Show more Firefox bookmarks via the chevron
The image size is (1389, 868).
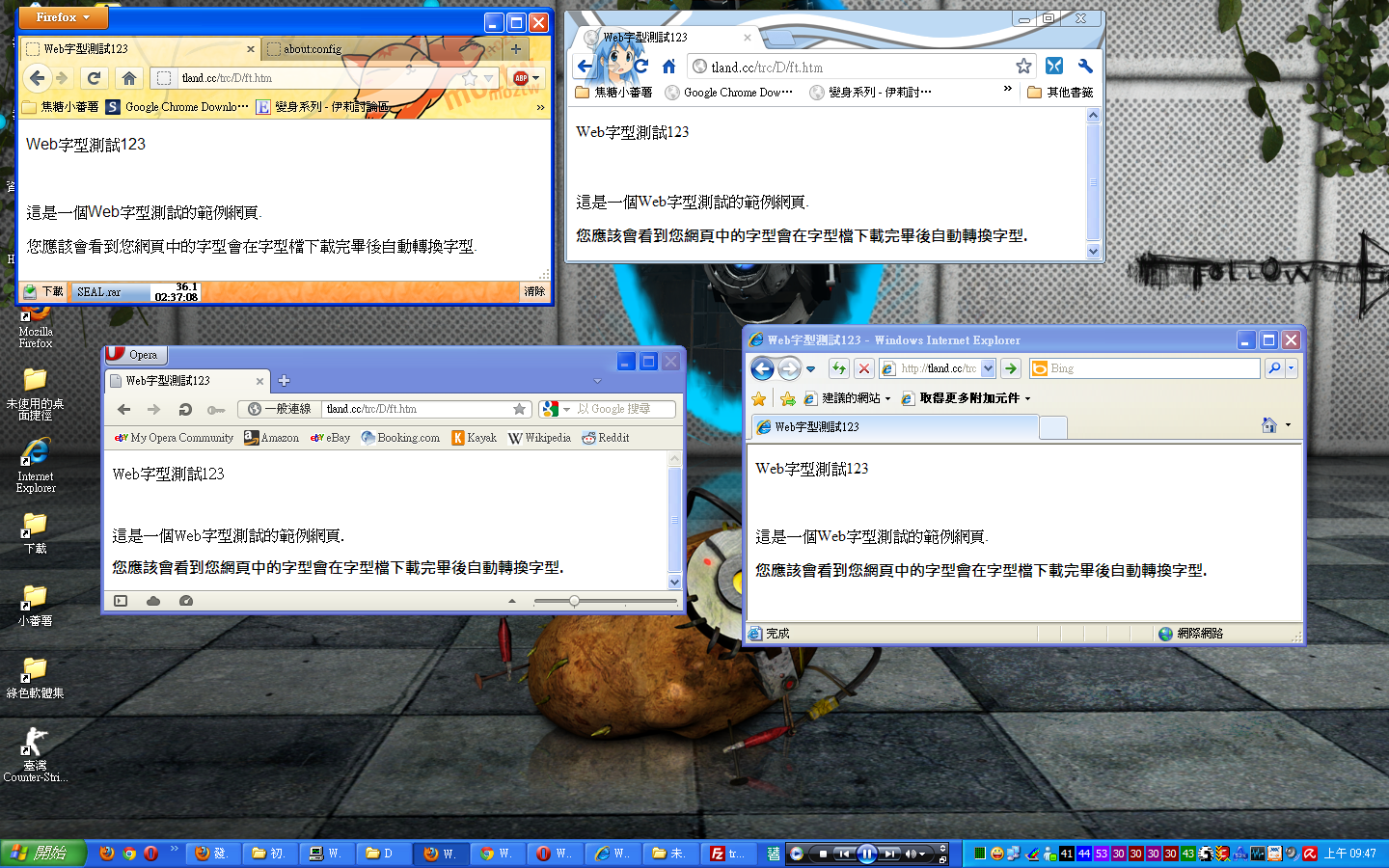point(540,107)
